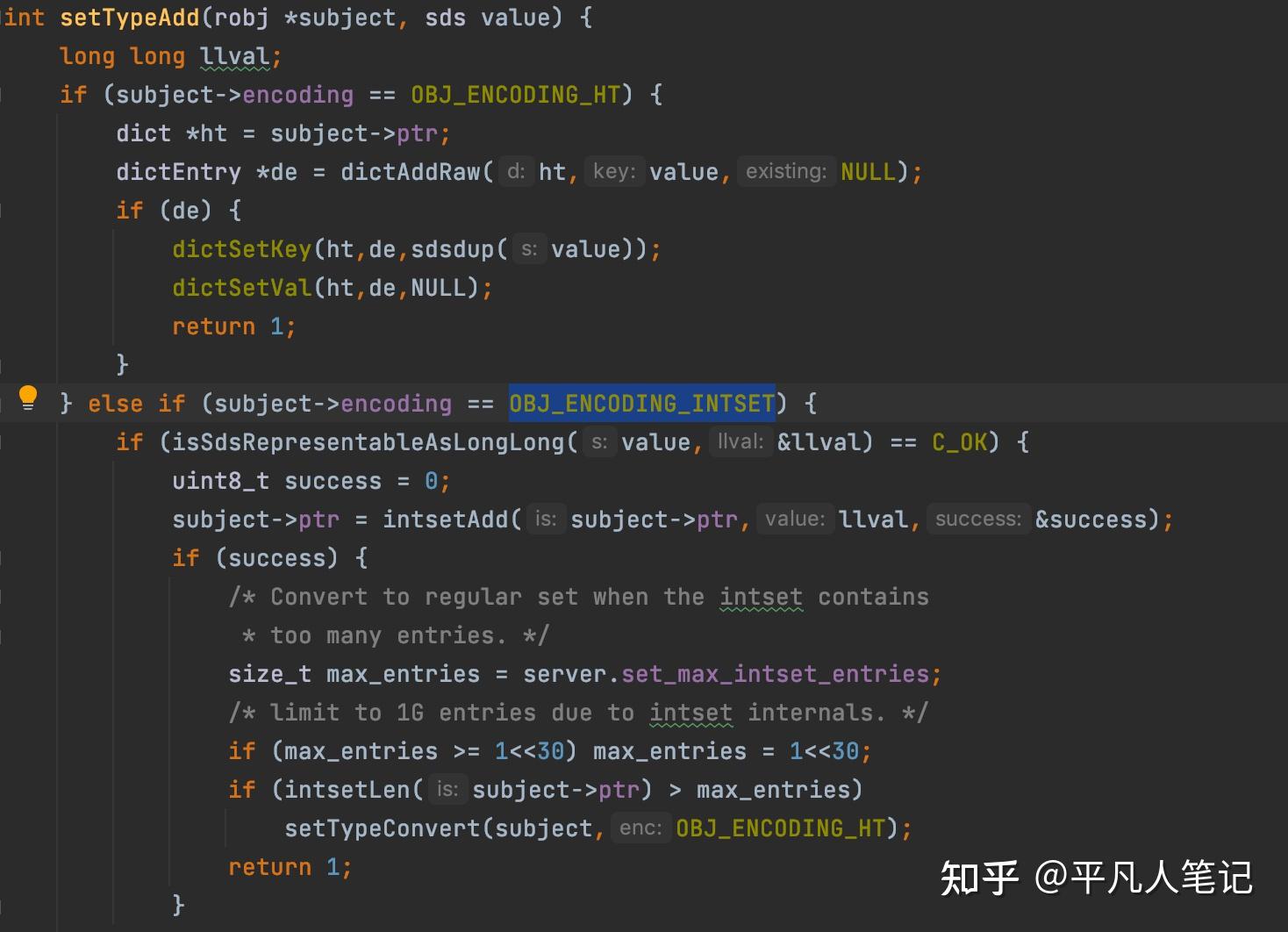The width and height of the screenshot is (1288, 932).
Task: Click the &success argument
Action: (x=1091, y=520)
